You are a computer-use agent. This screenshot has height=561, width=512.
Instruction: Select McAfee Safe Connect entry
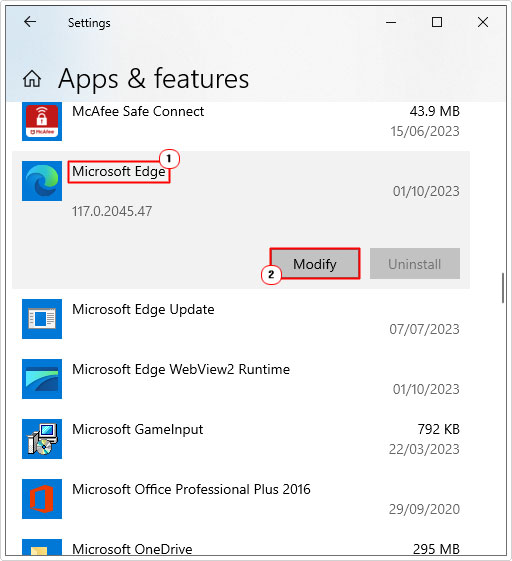point(138,111)
